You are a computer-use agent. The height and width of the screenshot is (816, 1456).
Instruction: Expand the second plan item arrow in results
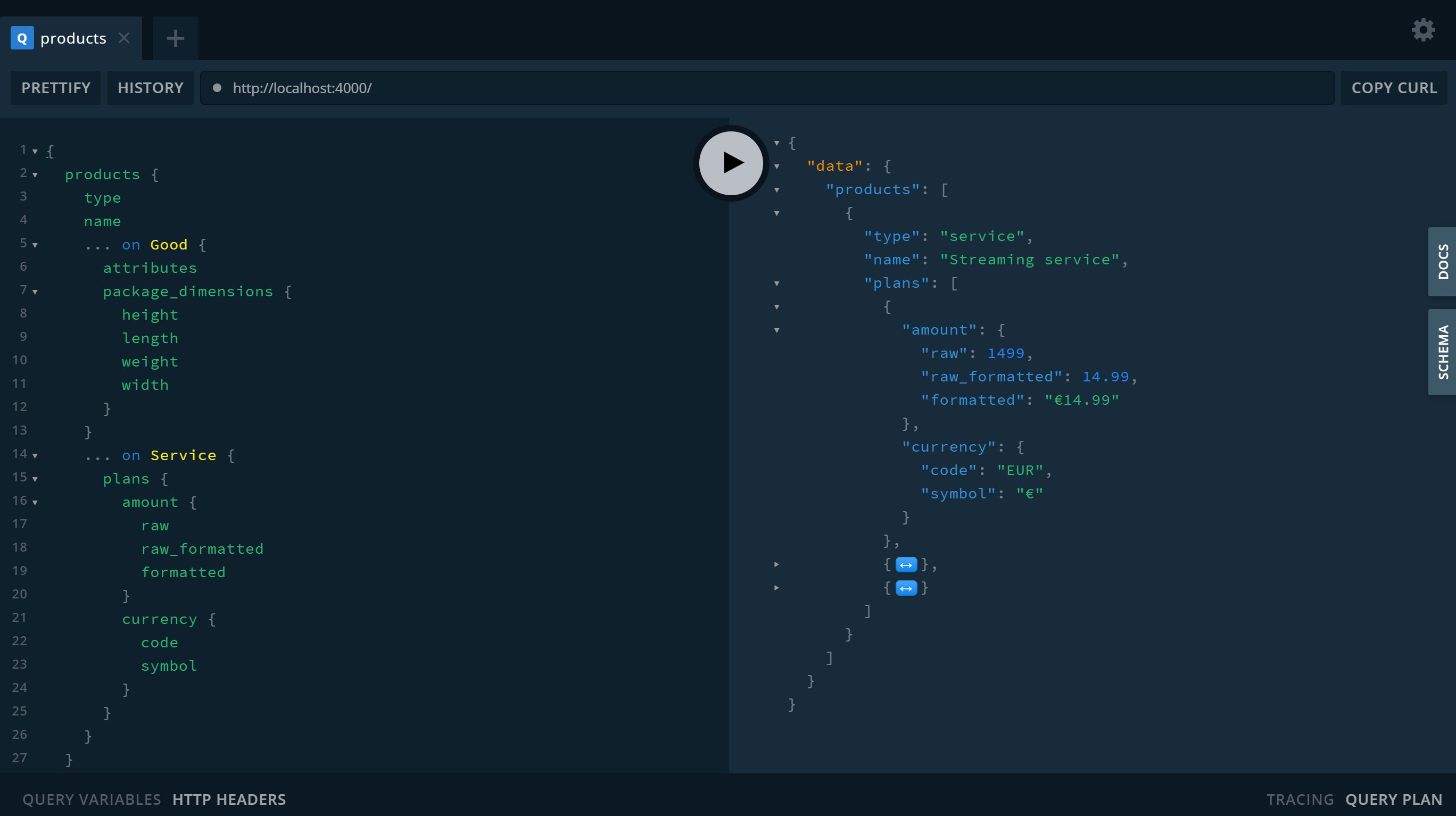tap(776, 564)
